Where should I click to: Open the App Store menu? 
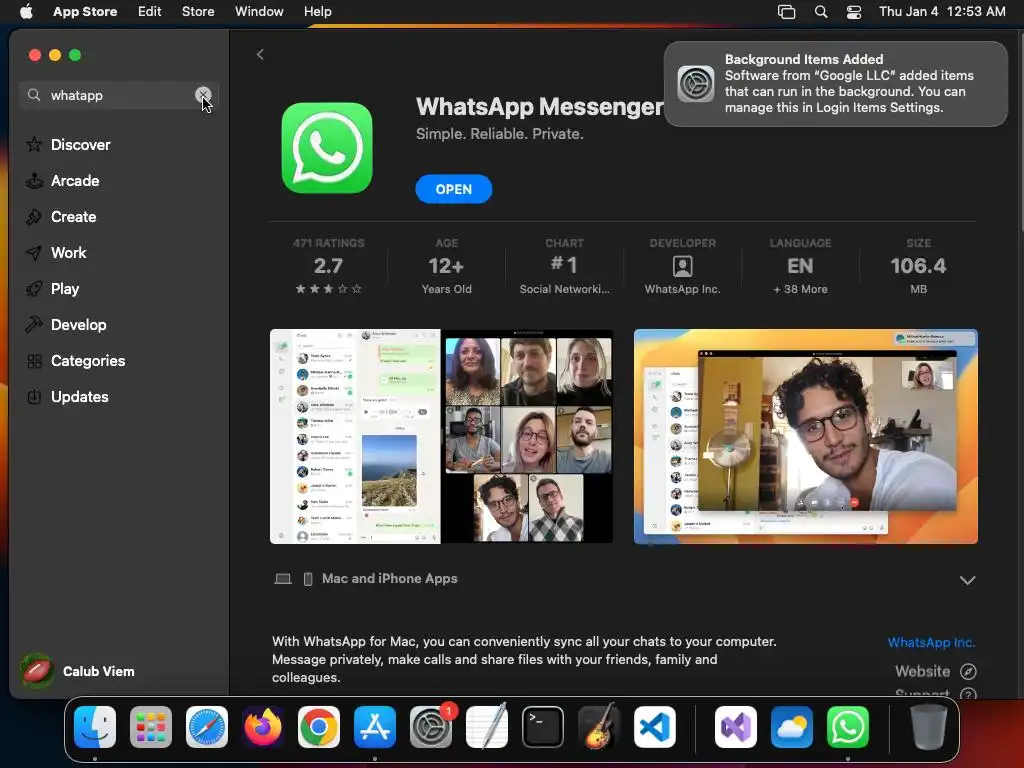[85, 12]
